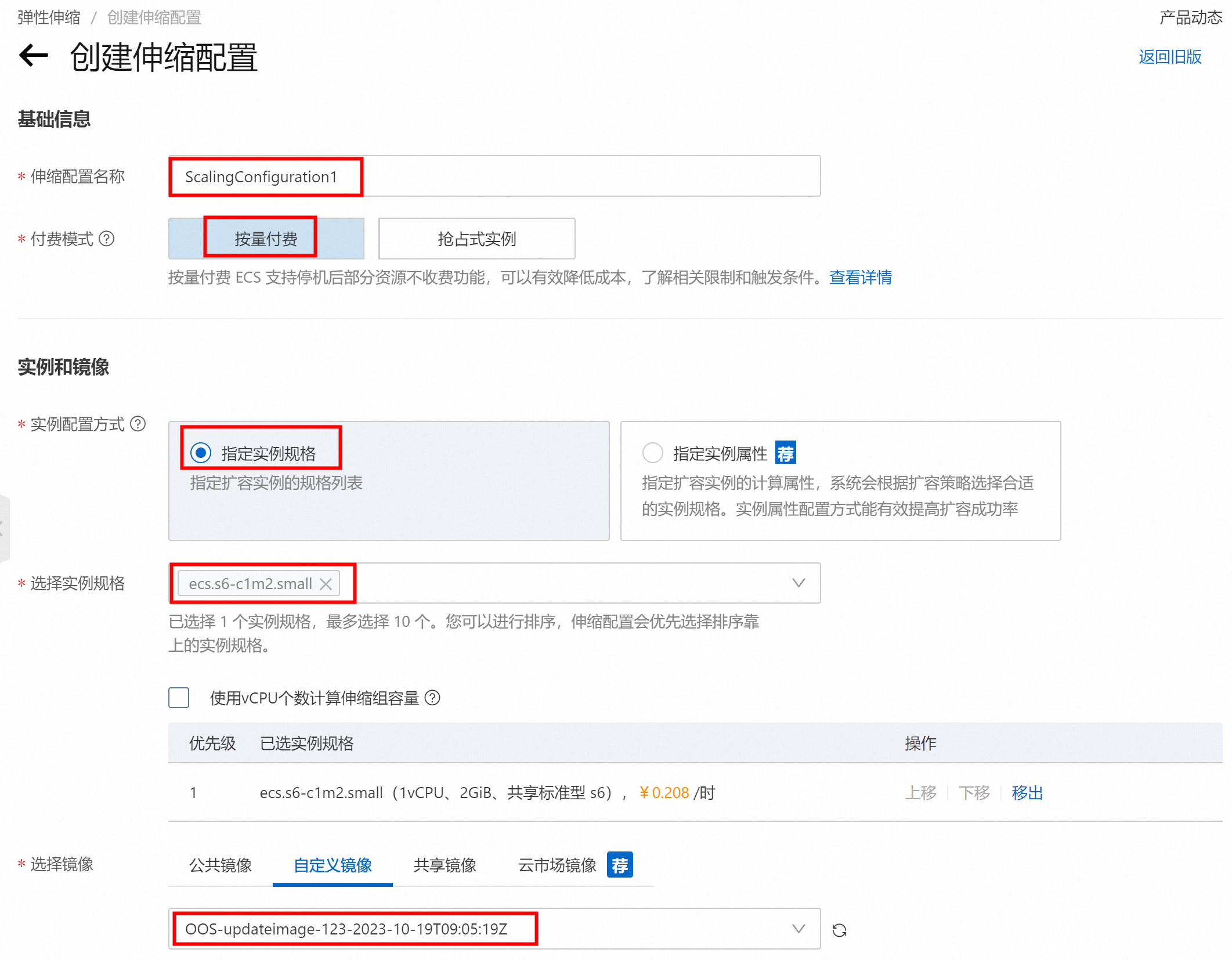Click help icon beside vCPU capacity option
The width and height of the screenshot is (1232, 960).
(432, 698)
